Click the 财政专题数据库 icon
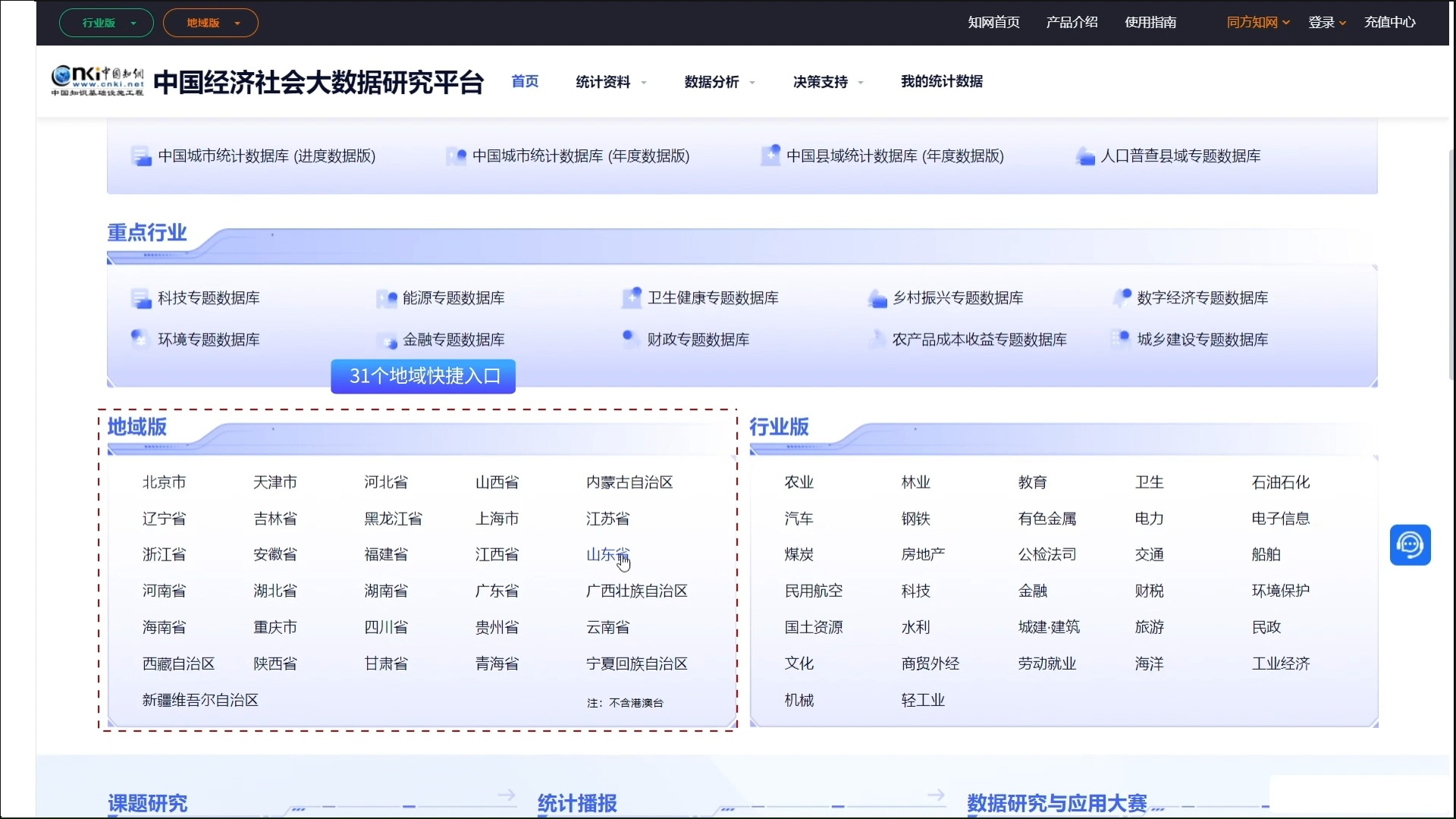Viewport: 1456px width, 819px height. pos(629,338)
